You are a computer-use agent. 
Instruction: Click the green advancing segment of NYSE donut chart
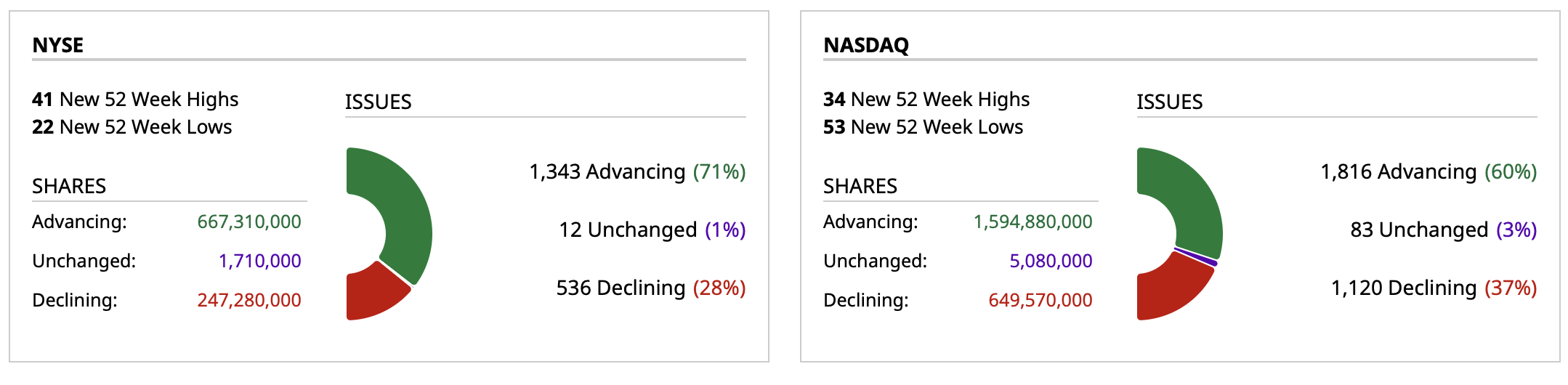pos(403,211)
